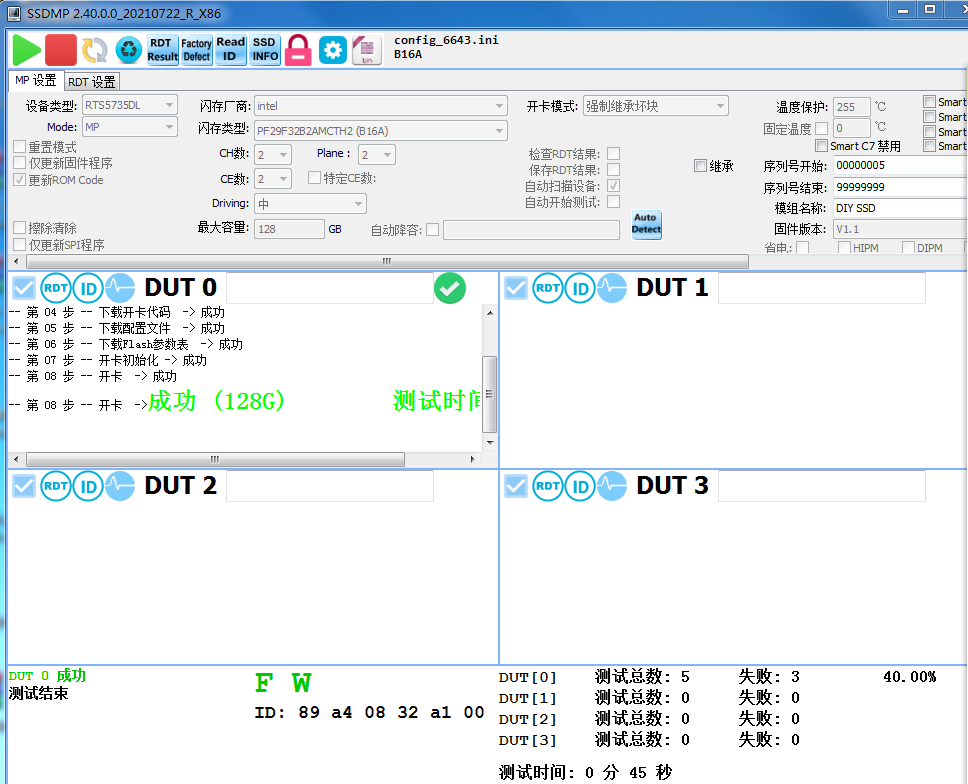
Task: Expand 闪存类型 dropdown PF29F32B2AMCTH2
Action: coord(380,130)
